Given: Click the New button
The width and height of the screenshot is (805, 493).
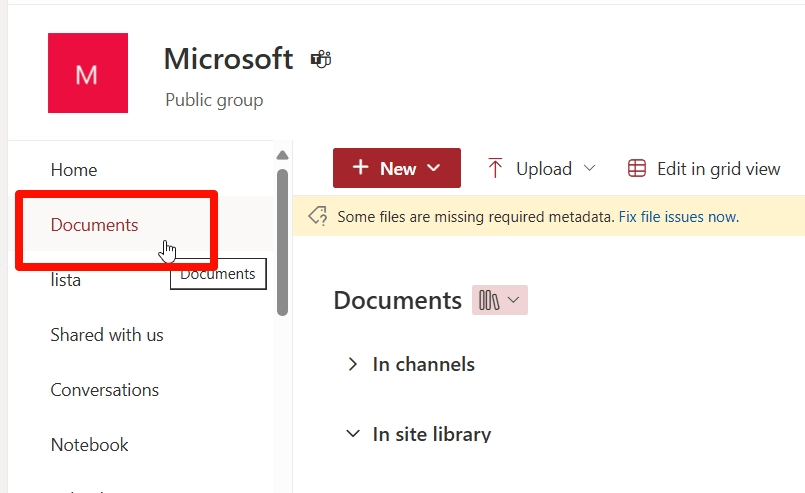Looking at the screenshot, I should 397,168.
